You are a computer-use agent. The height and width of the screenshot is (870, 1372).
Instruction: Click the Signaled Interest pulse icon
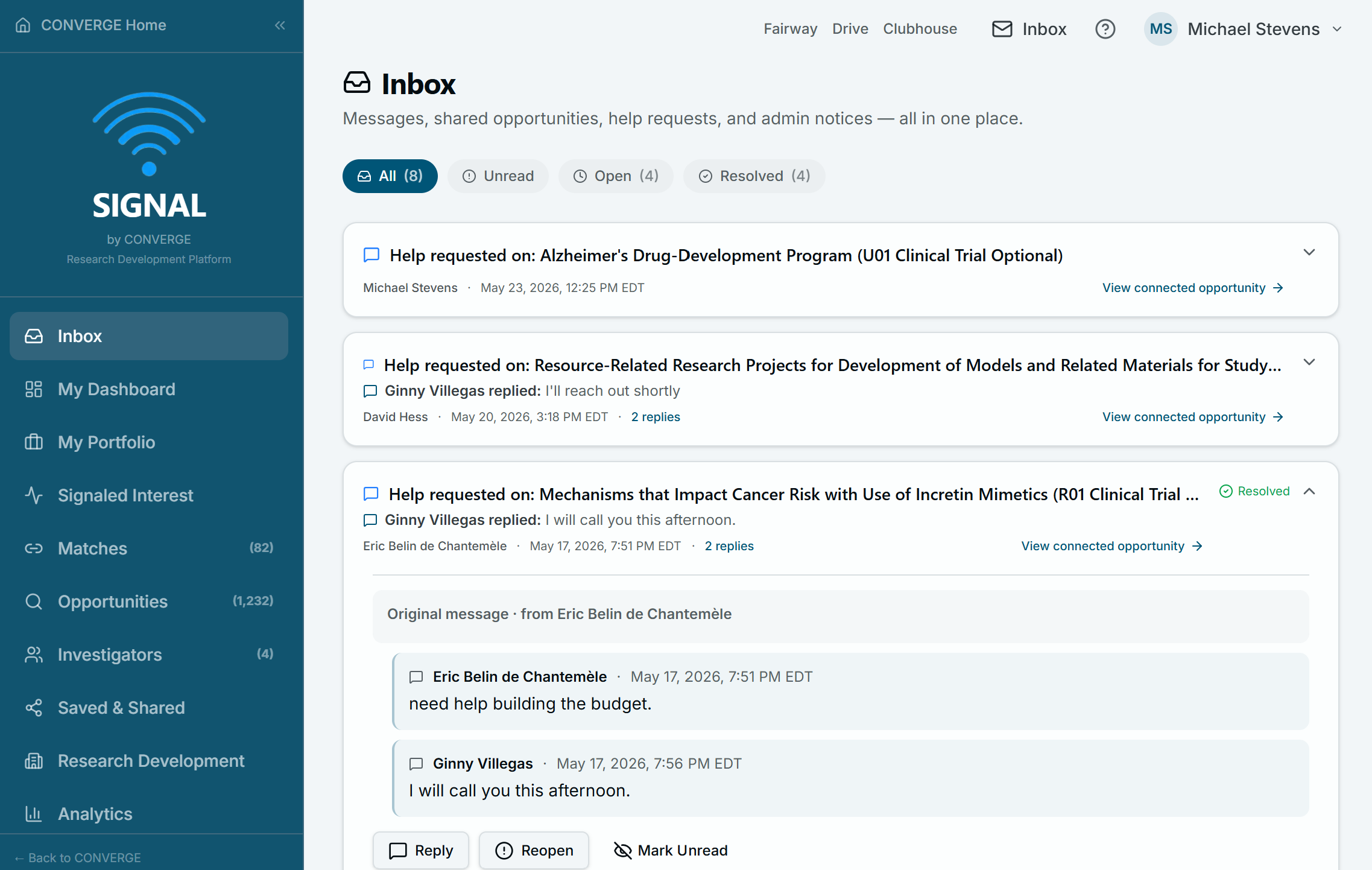pos(34,495)
